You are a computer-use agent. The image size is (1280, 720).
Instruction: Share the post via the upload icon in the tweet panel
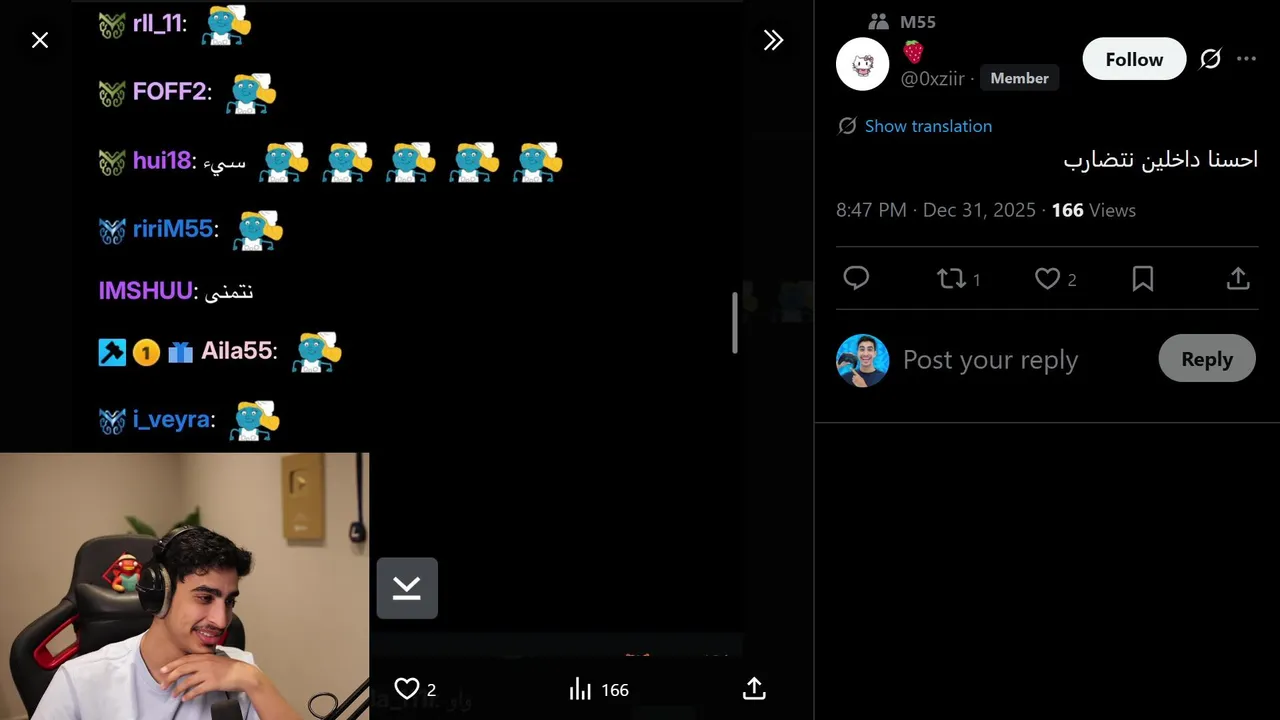[1238, 279]
